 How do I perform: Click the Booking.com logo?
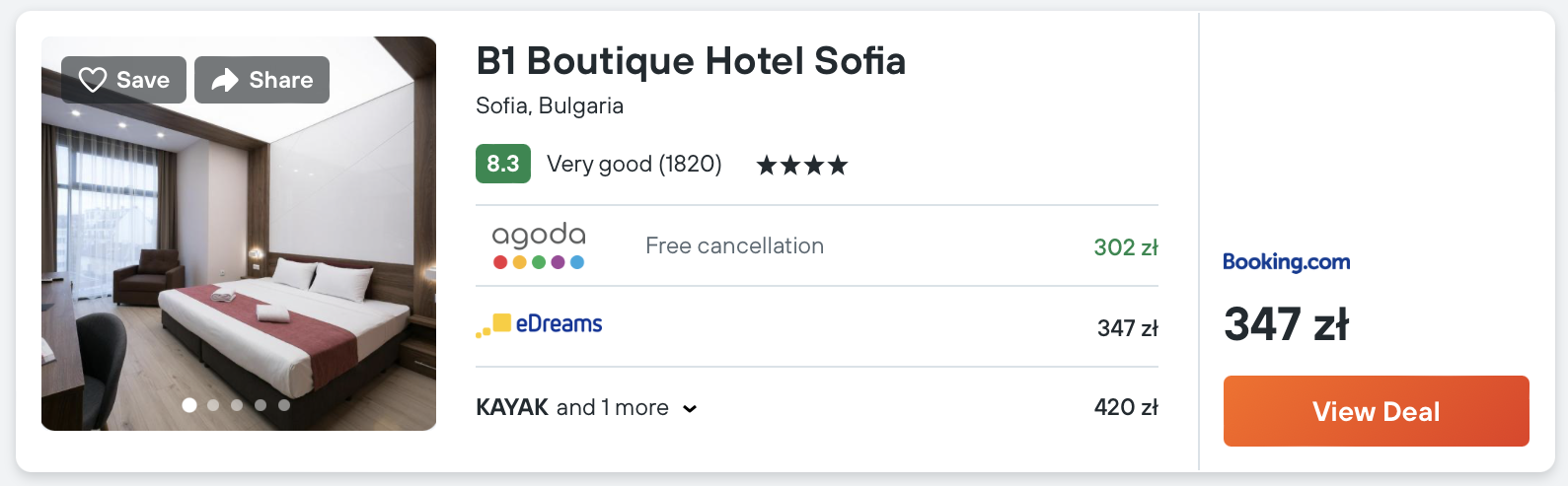1286,262
